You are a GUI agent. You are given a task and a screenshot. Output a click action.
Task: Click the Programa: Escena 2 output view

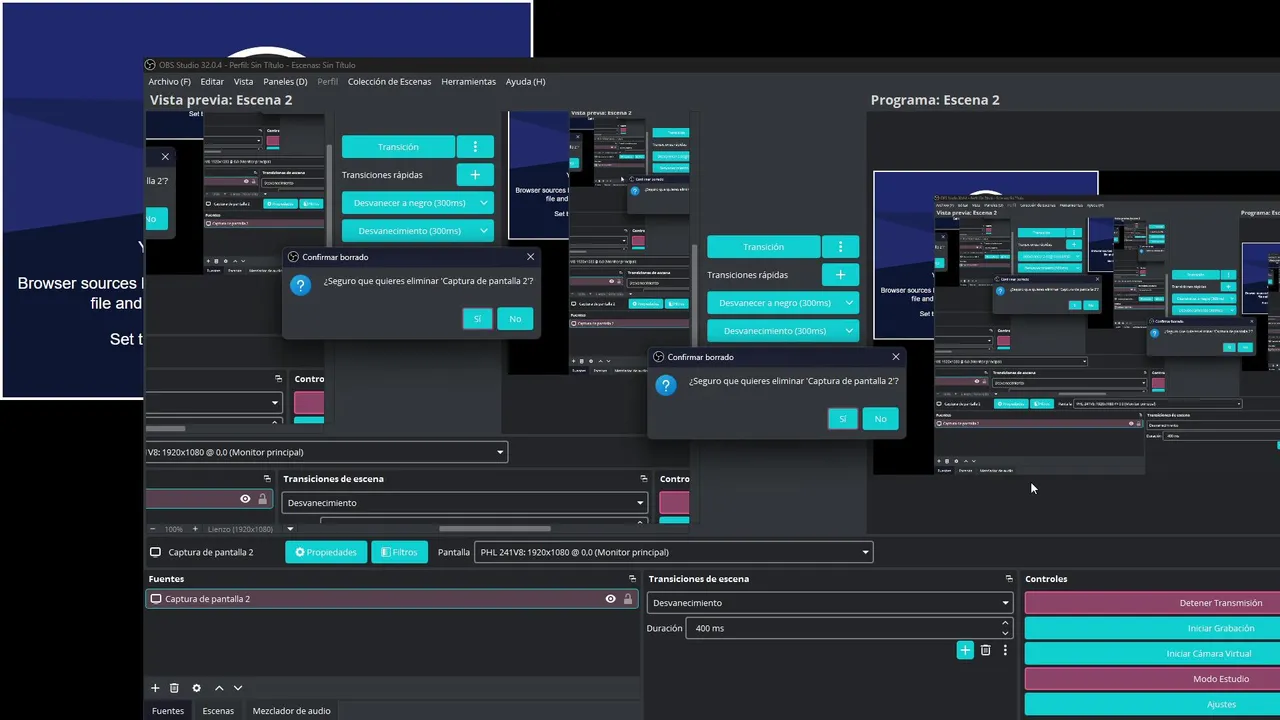pos(1075,323)
